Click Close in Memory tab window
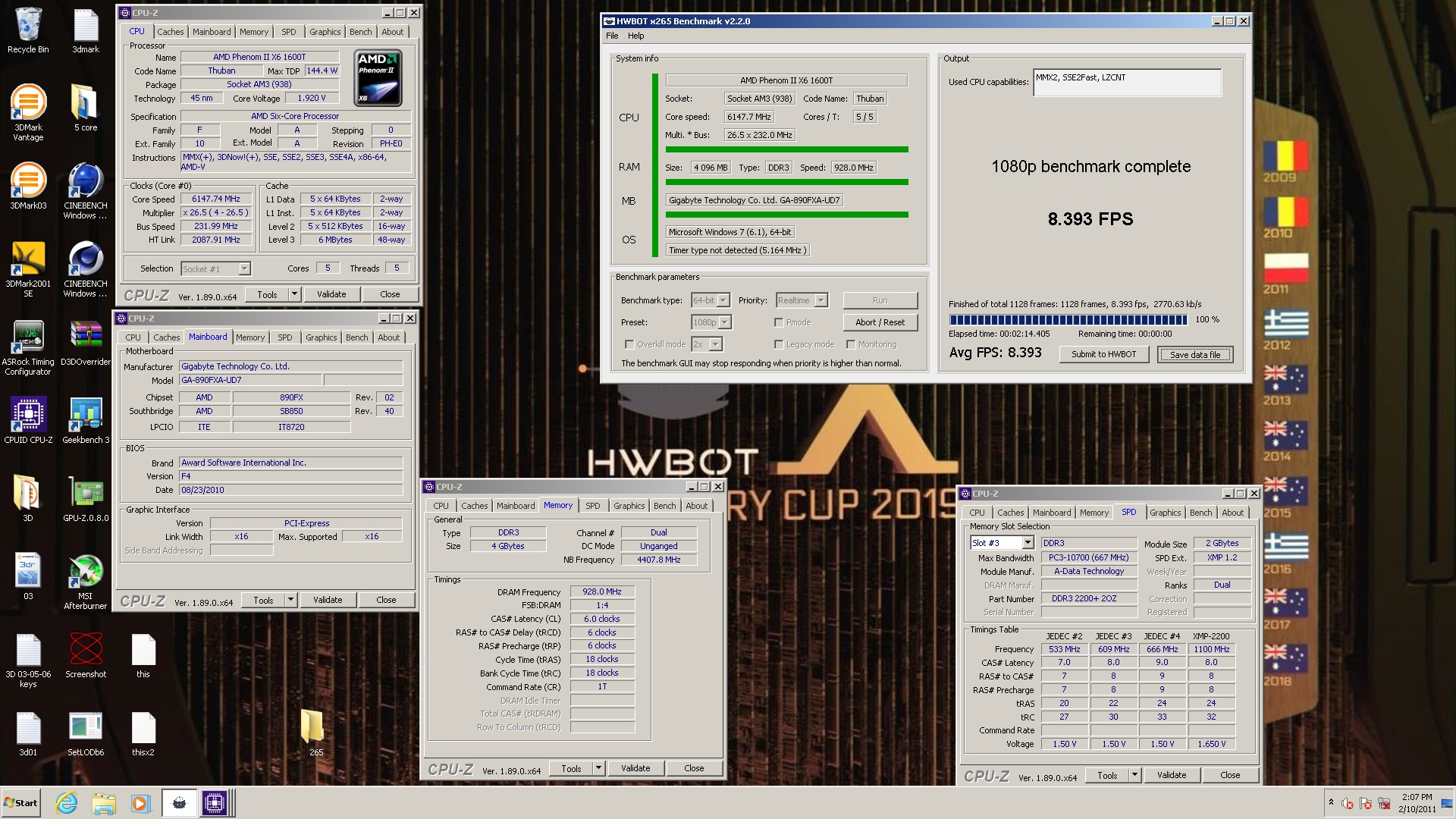This screenshot has width=1456, height=819. [694, 768]
